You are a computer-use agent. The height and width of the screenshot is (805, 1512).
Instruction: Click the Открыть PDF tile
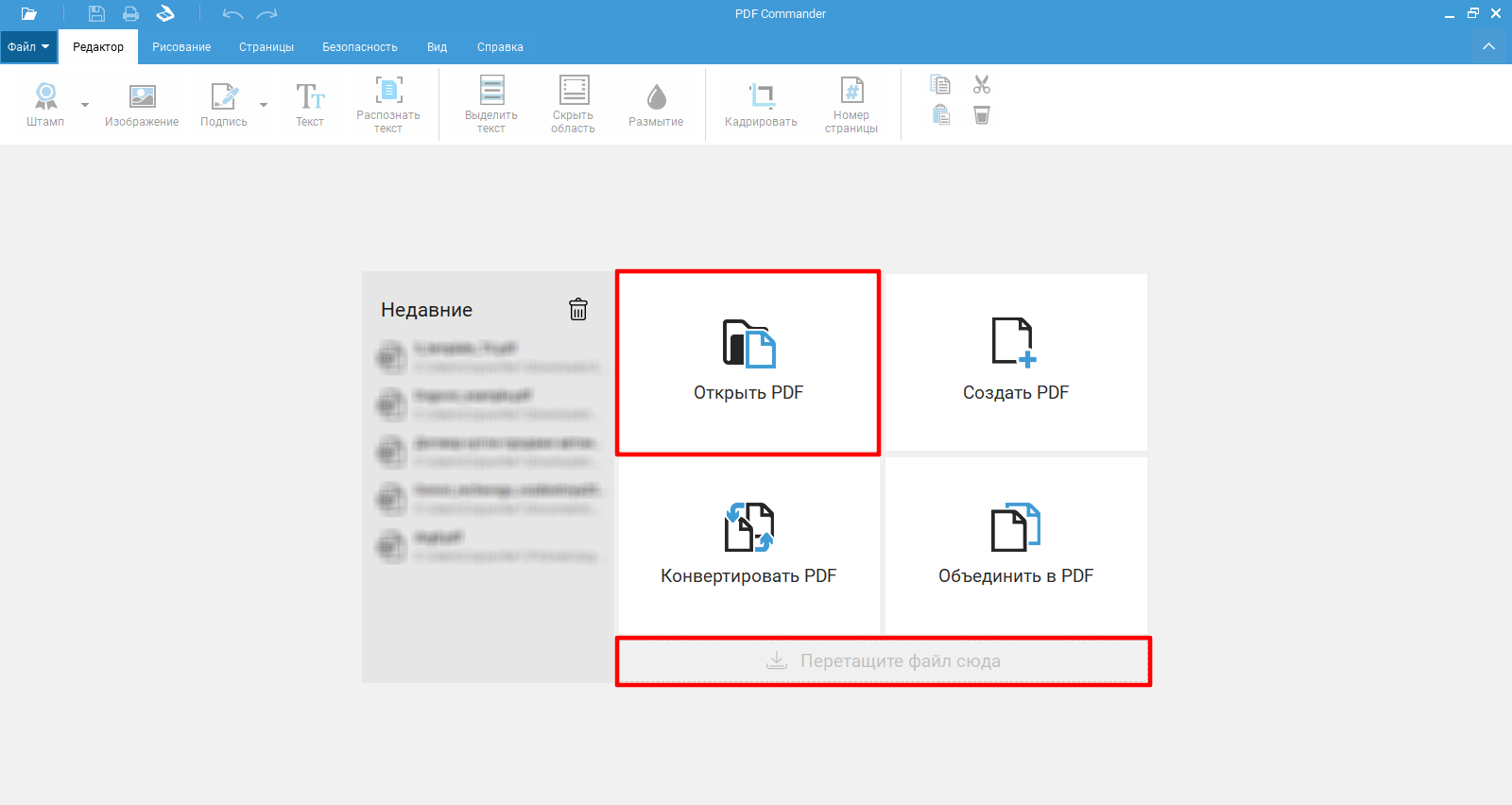tap(748, 363)
